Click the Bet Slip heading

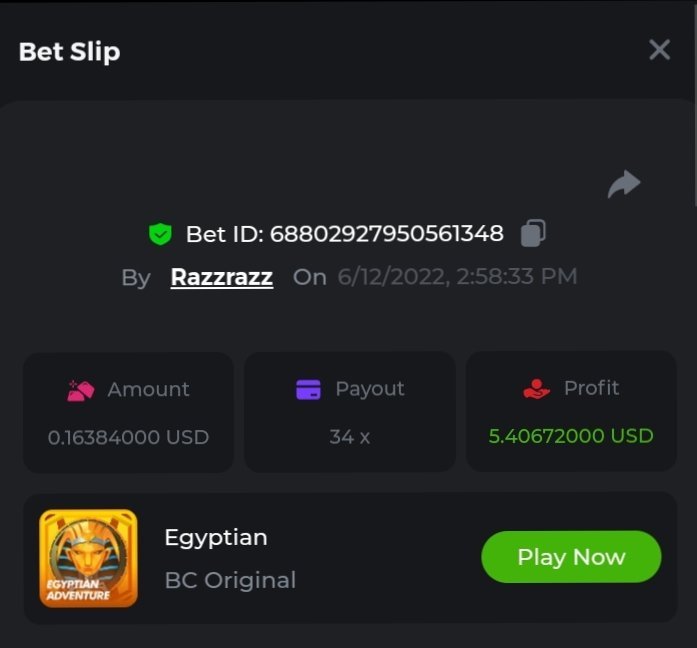point(69,52)
